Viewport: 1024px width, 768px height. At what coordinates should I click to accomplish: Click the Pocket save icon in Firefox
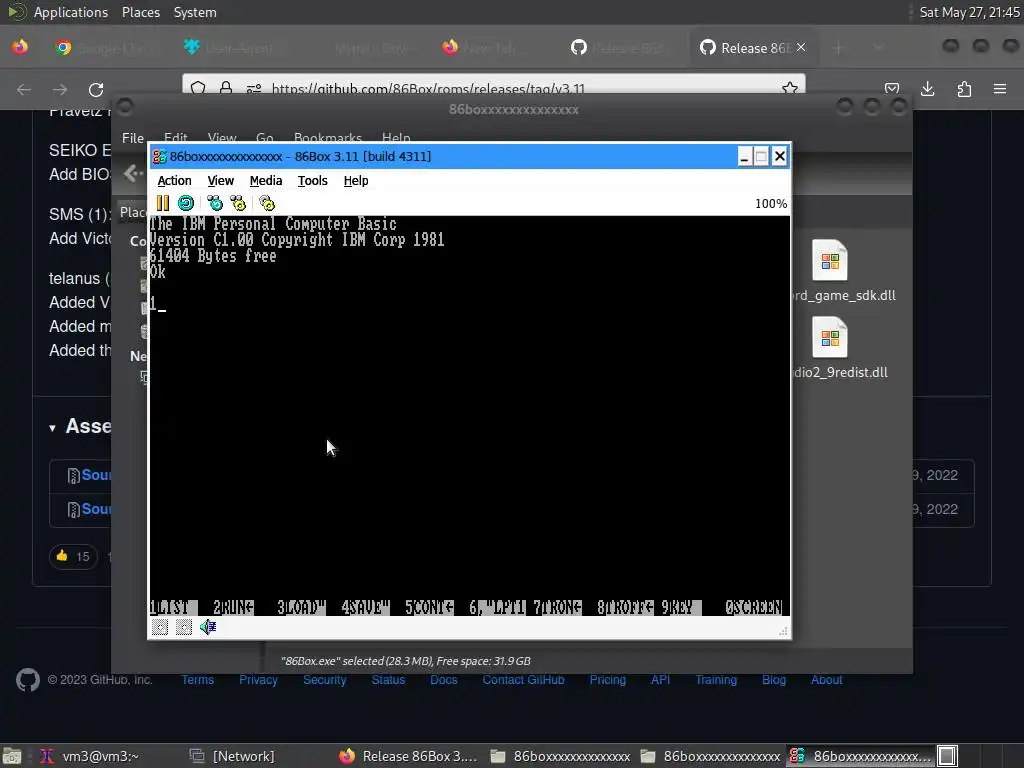[x=891, y=89]
